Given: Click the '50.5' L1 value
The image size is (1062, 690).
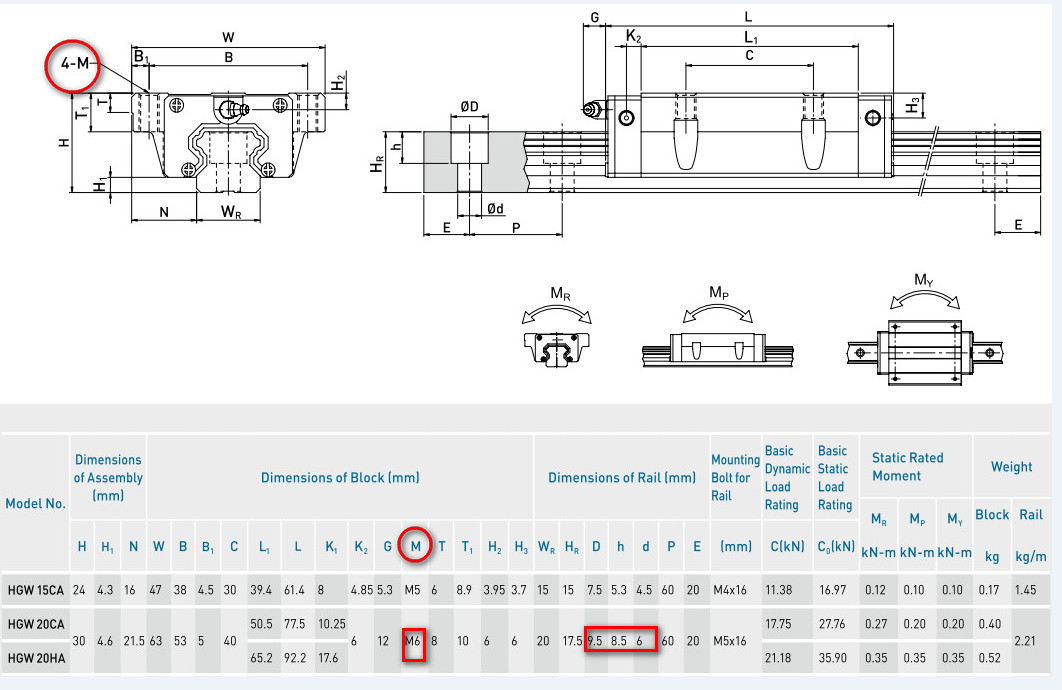Looking at the screenshot, I should pos(261,624).
